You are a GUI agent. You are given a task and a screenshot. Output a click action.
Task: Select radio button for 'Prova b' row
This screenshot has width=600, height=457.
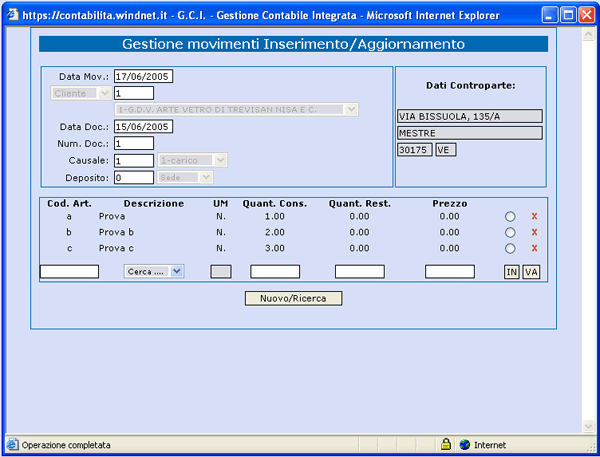(x=510, y=233)
